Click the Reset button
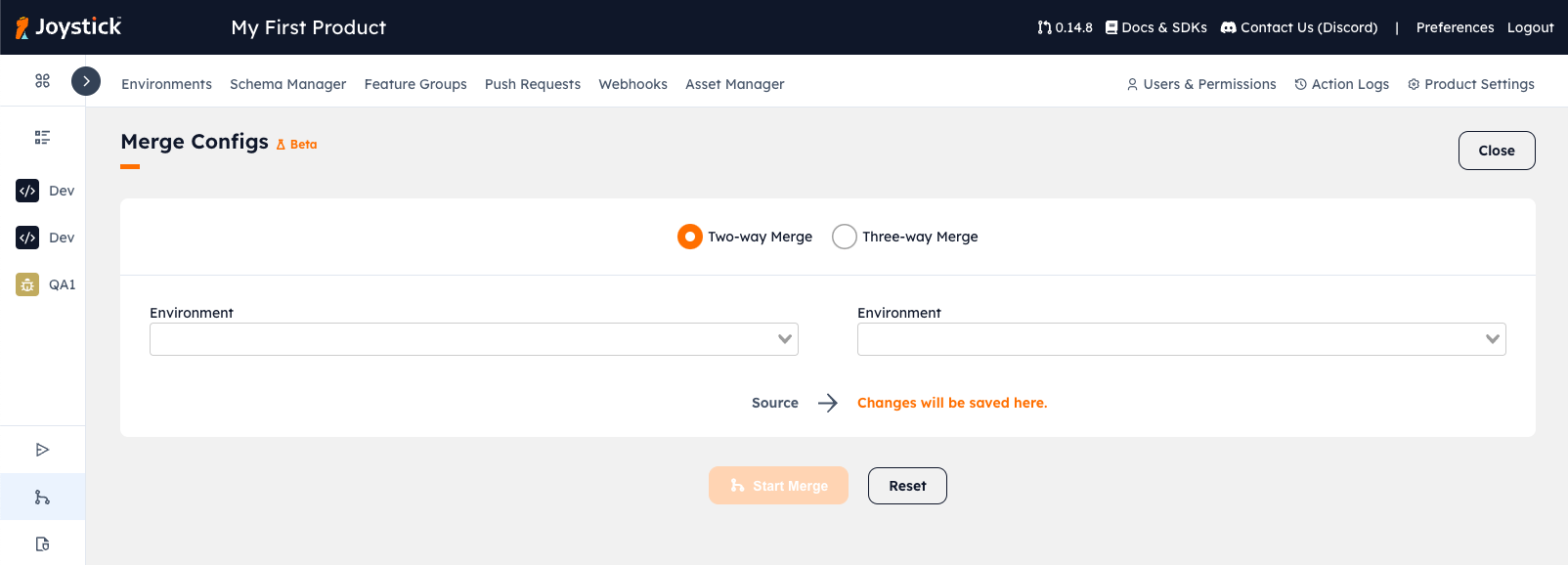The width and height of the screenshot is (1568, 565). pos(907,486)
